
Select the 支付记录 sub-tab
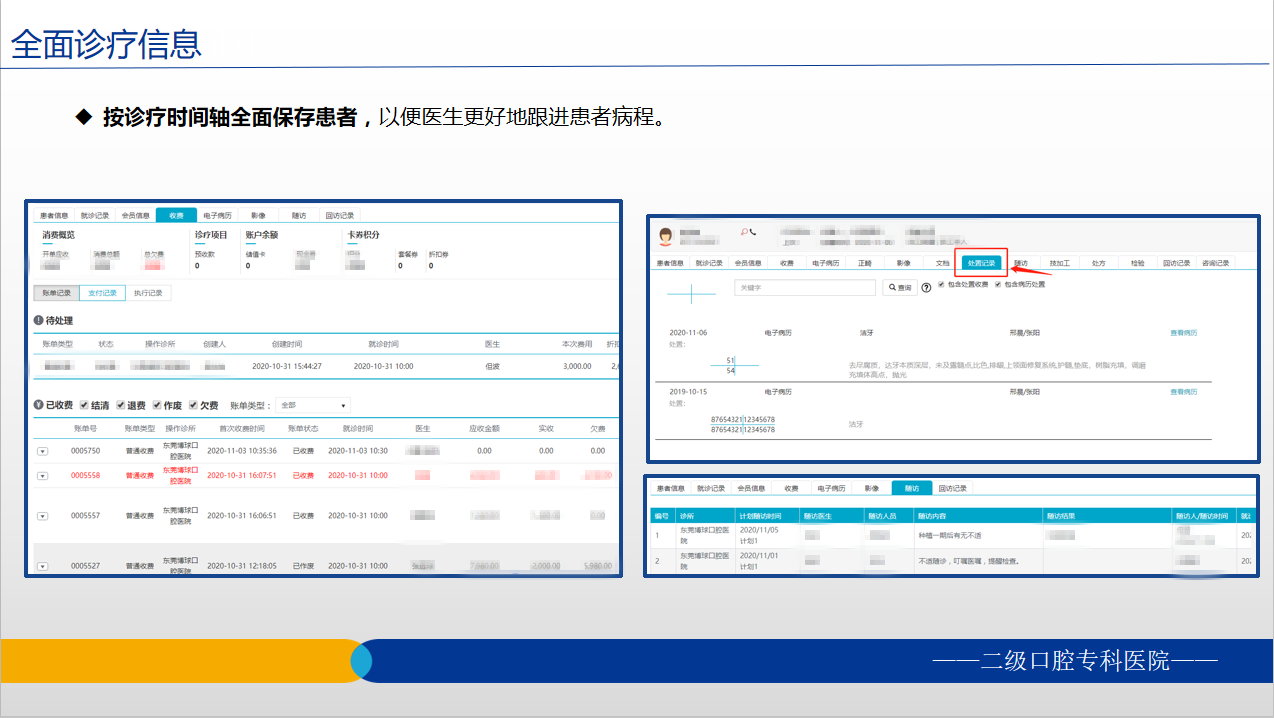point(104,294)
